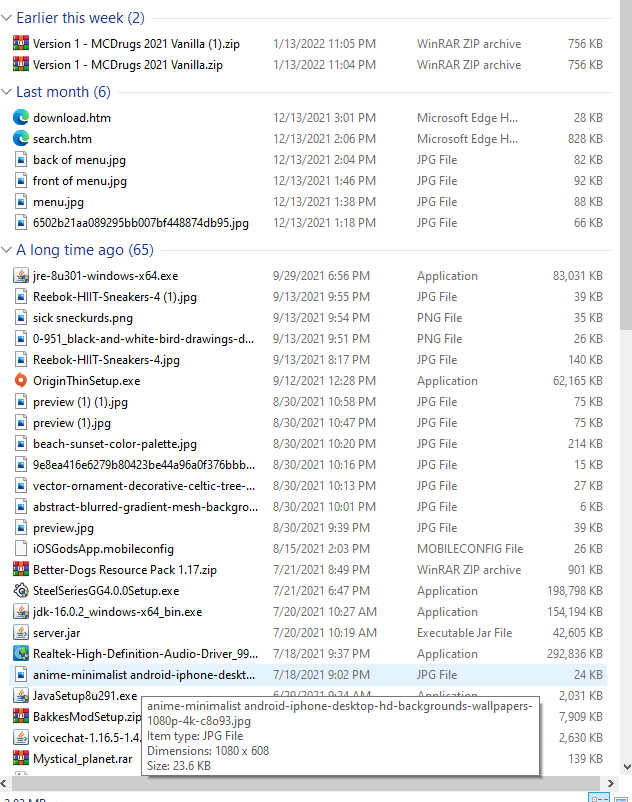Select 9e8ea416e6279b80423be44a96a0f376bbb file
This screenshot has width=632, height=802.
point(144,464)
